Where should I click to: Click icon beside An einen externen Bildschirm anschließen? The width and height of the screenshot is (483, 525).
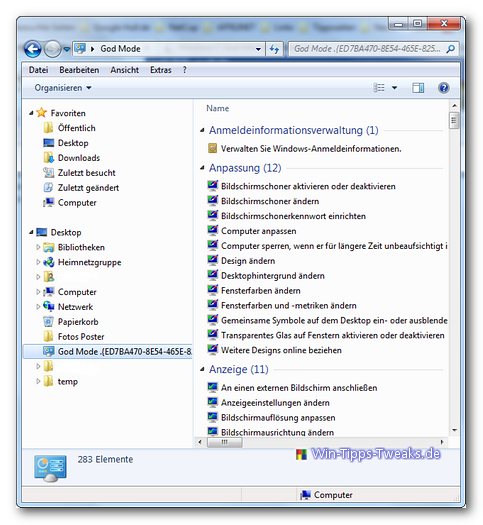(213, 387)
